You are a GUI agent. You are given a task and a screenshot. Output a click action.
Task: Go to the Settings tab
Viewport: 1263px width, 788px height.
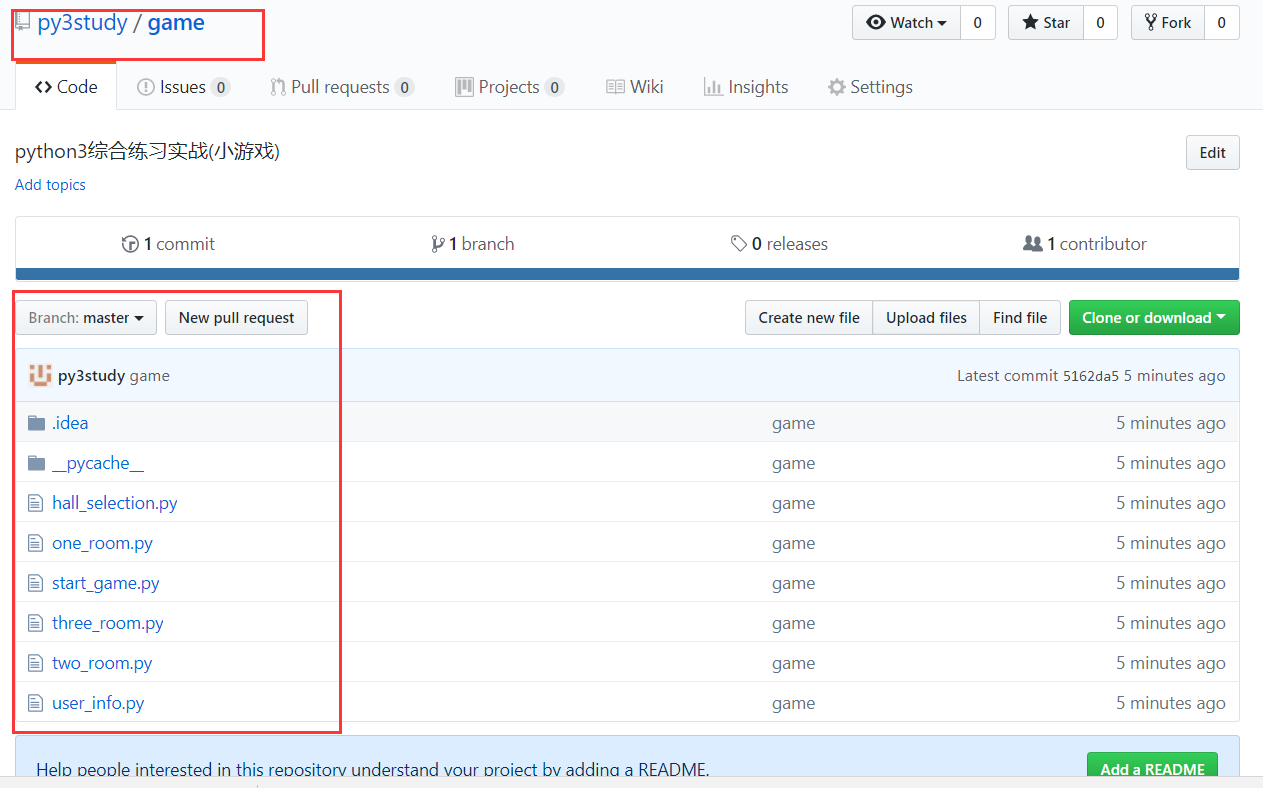pyautogui.click(x=870, y=87)
